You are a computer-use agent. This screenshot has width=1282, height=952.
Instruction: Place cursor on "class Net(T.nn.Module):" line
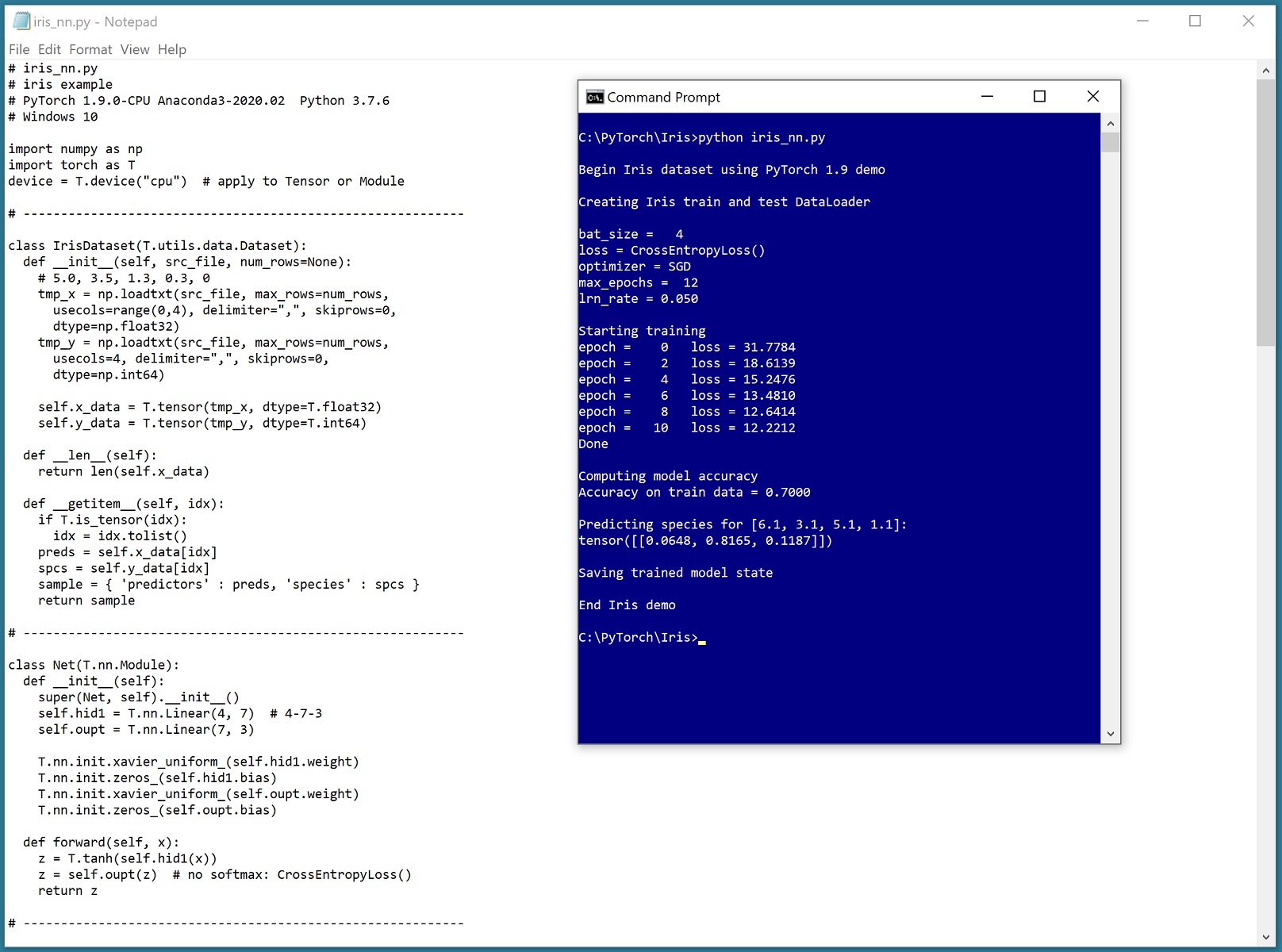[94, 665]
